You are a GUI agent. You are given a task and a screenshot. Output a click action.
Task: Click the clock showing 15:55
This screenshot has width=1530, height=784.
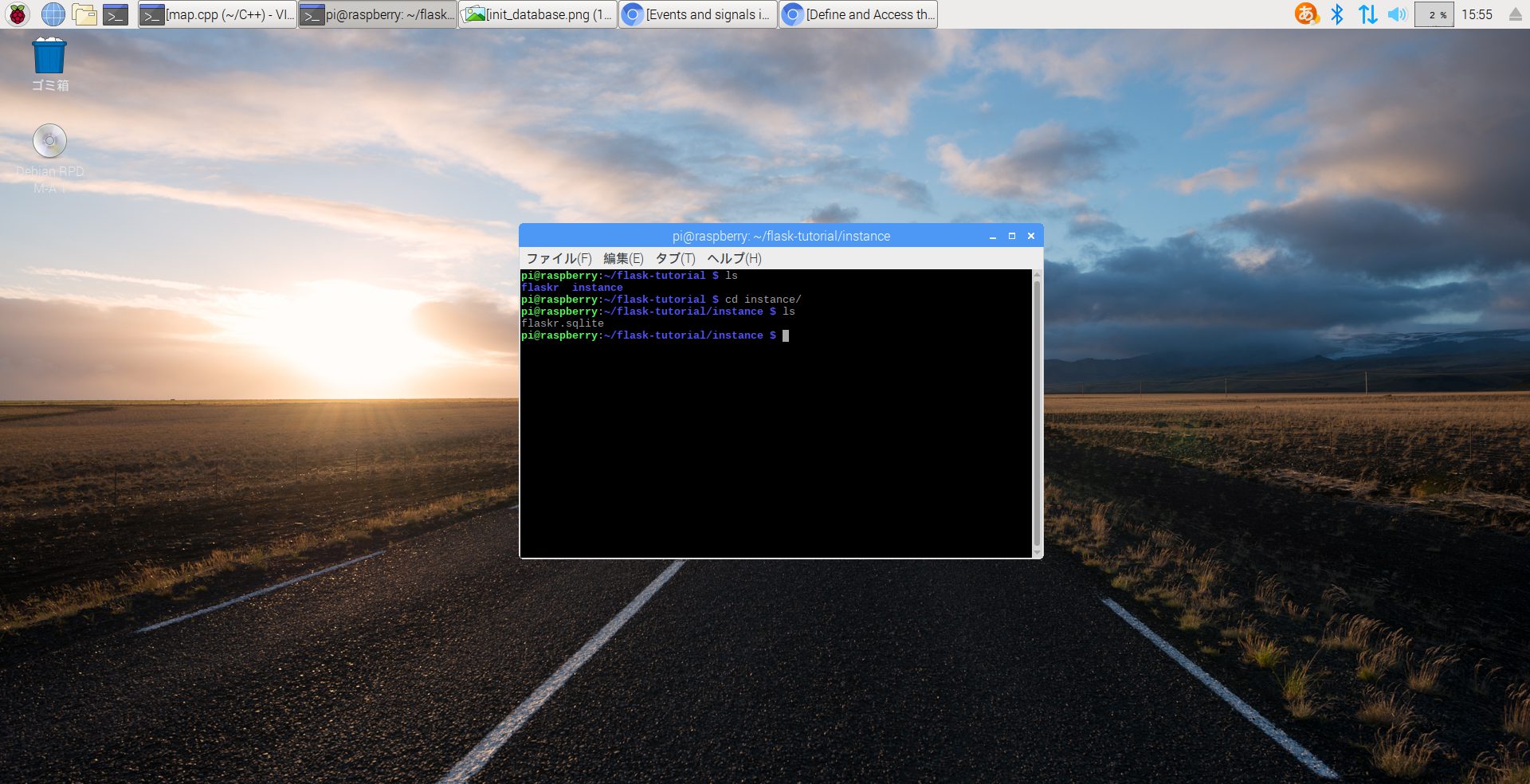tap(1477, 14)
